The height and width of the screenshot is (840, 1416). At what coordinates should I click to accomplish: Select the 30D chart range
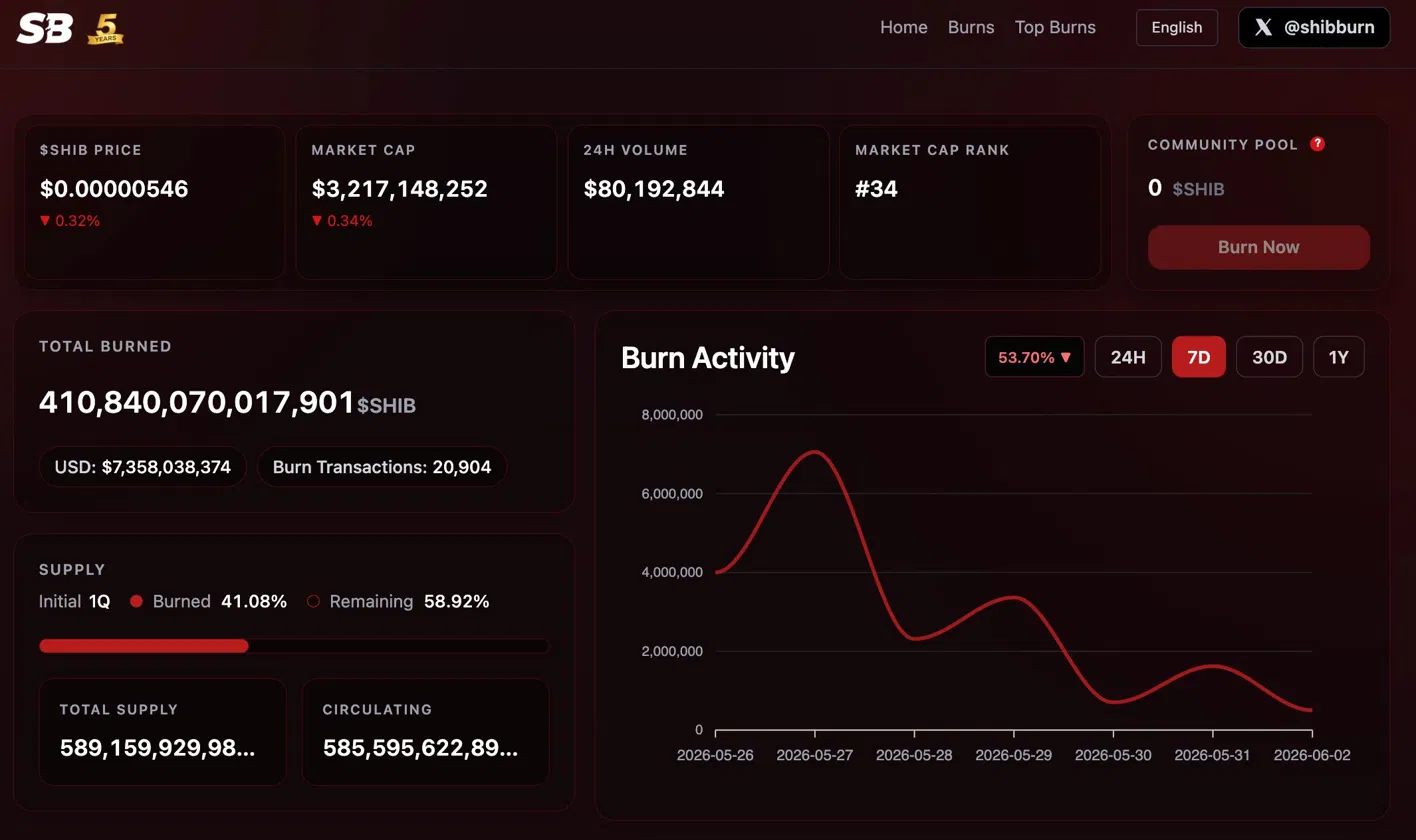pos(1269,357)
